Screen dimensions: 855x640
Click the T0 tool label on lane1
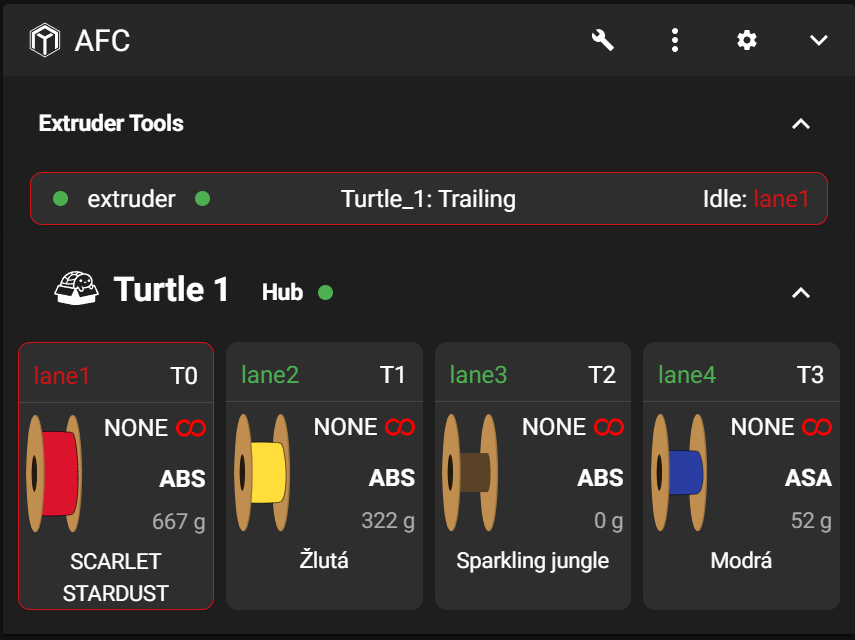coord(184,375)
